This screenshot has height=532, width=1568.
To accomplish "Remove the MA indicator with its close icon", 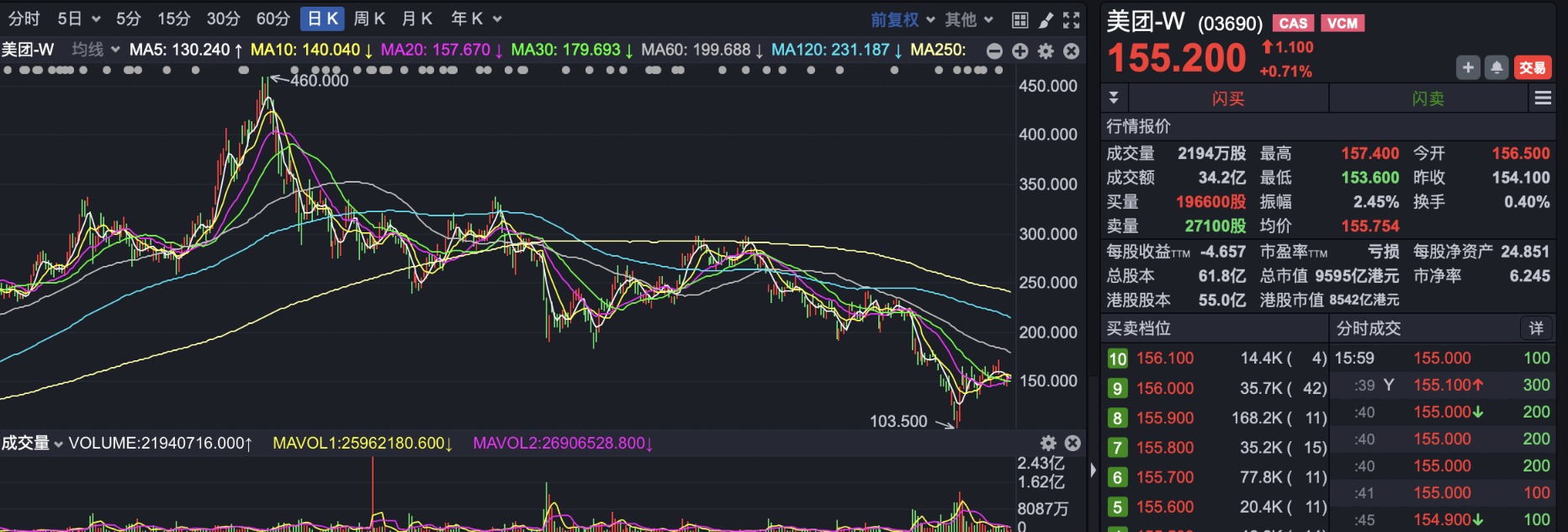I will (x=1071, y=51).
